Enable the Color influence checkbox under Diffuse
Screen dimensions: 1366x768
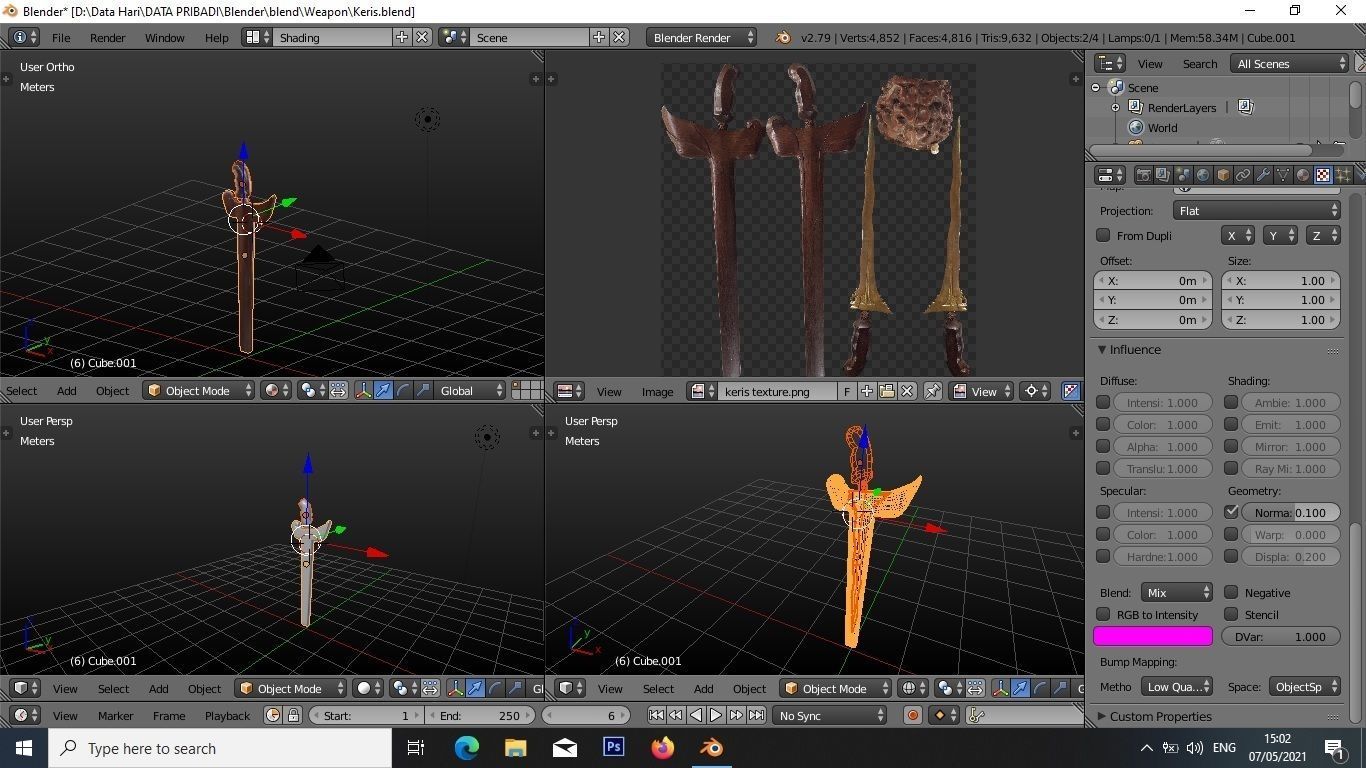pyautogui.click(x=1103, y=424)
